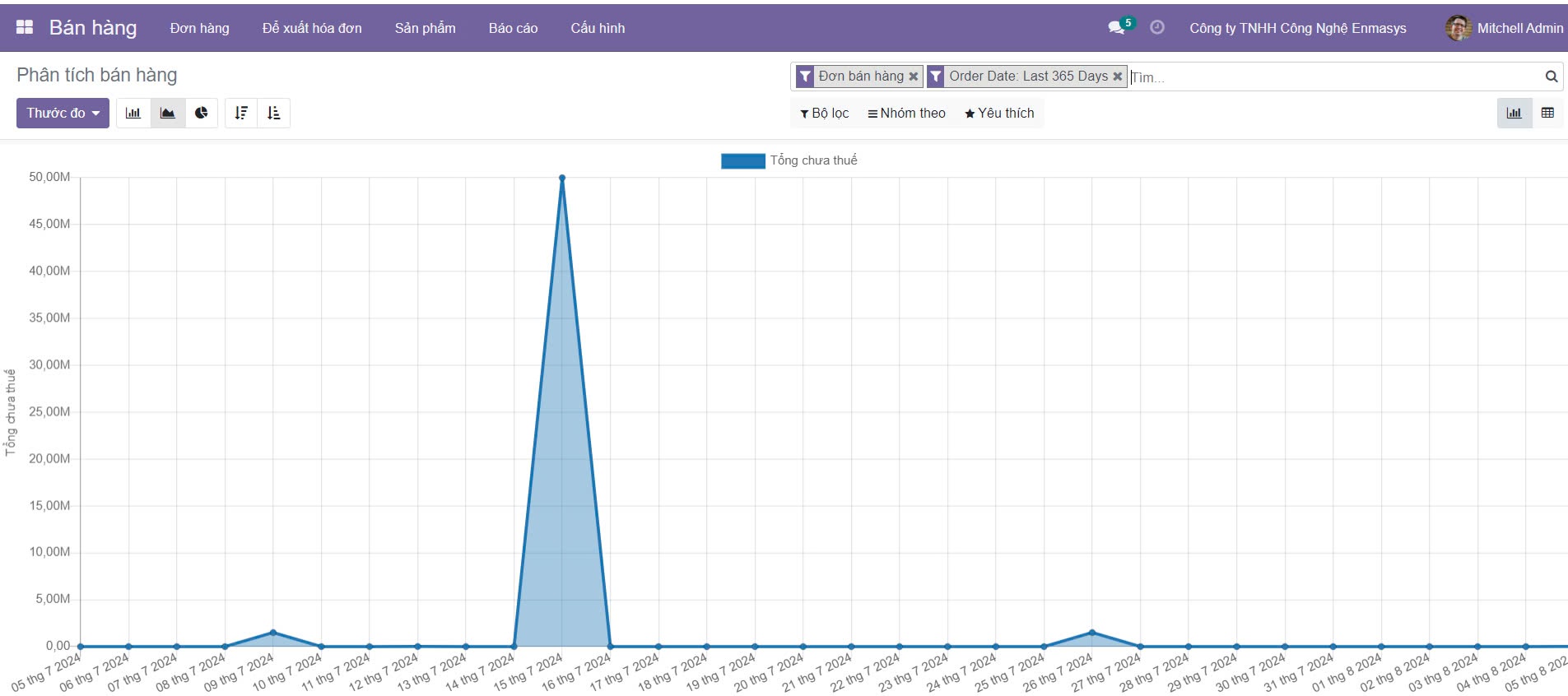The width and height of the screenshot is (1568, 696).
Task: Open the apps grid menu icon
Action: click(25, 27)
